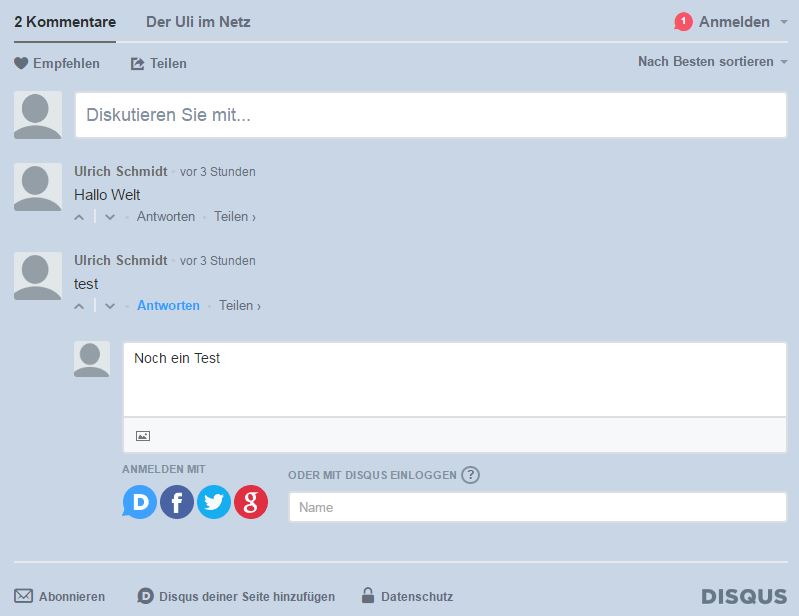Open the Datenschutz privacy link

pos(417,596)
